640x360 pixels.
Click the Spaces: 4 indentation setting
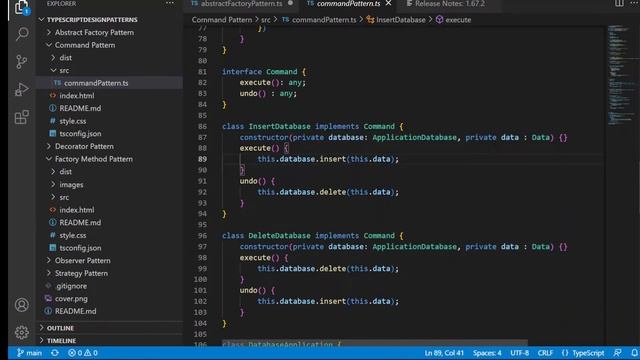click(x=487, y=353)
